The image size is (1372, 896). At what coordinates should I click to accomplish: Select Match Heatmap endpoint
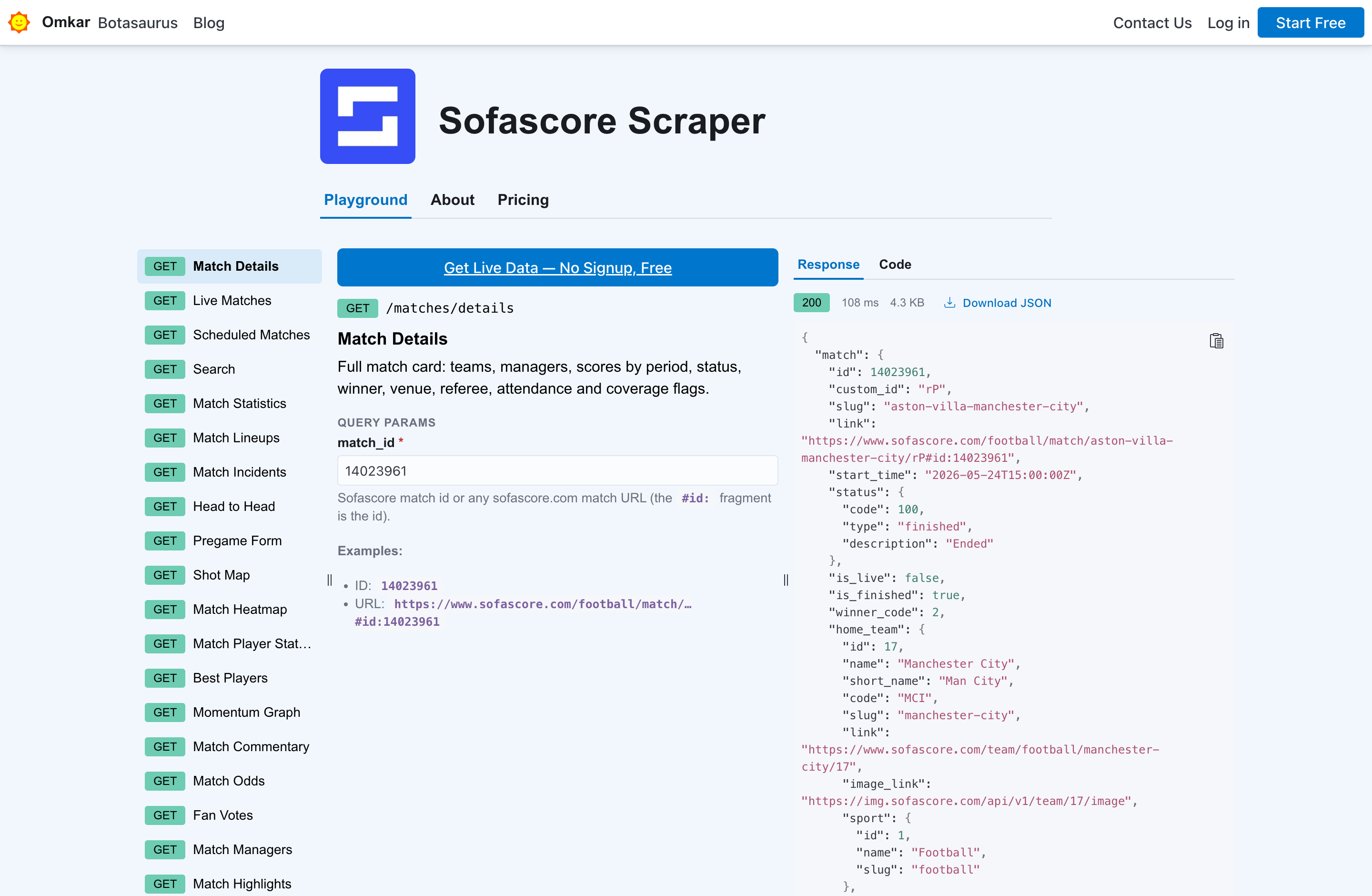point(230,610)
